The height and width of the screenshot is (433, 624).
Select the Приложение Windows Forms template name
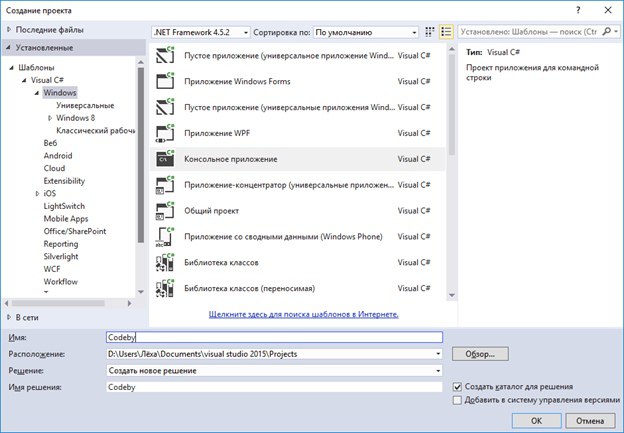click(237, 81)
